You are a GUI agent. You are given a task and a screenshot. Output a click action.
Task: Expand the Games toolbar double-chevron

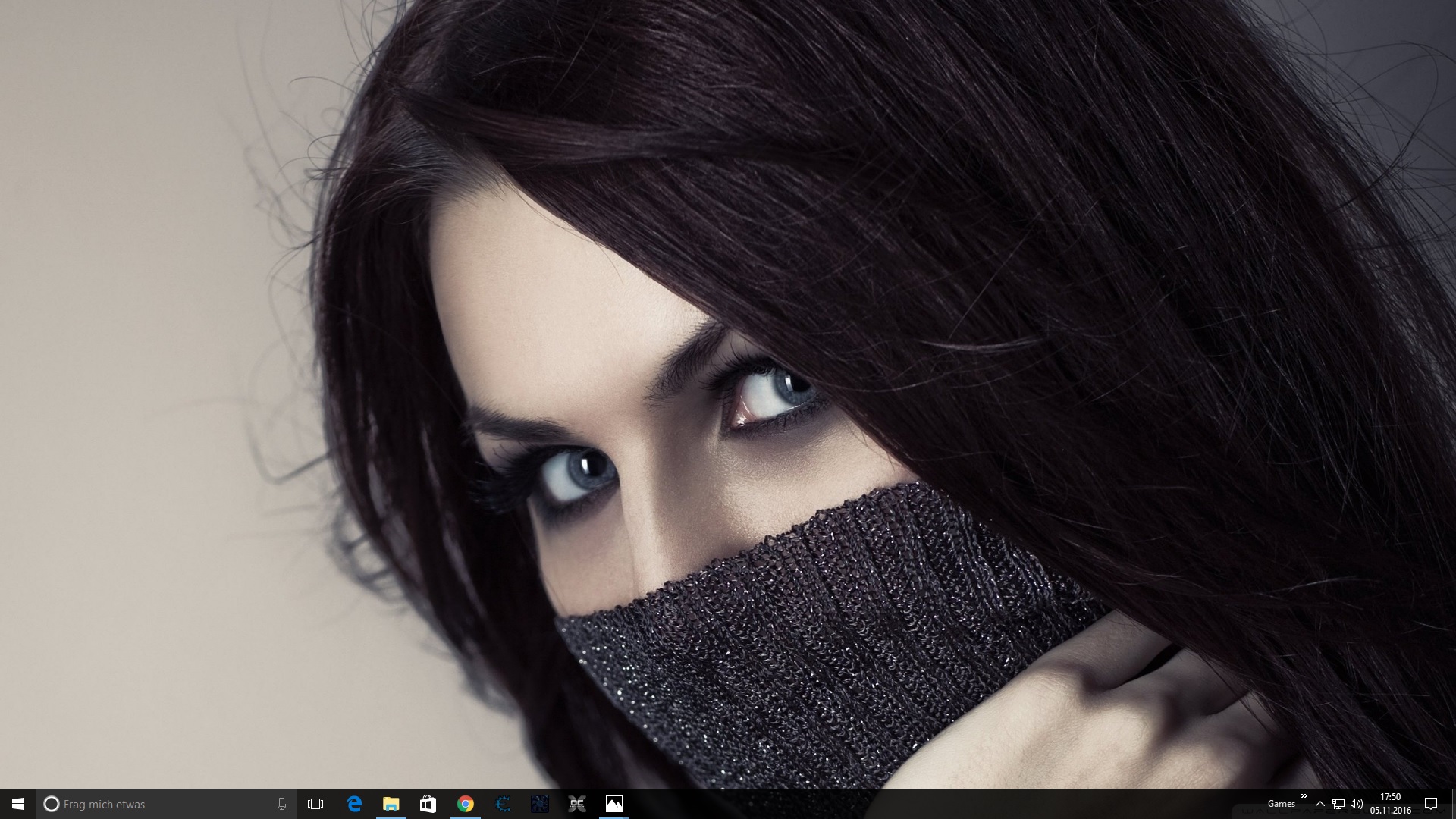point(1304,796)
